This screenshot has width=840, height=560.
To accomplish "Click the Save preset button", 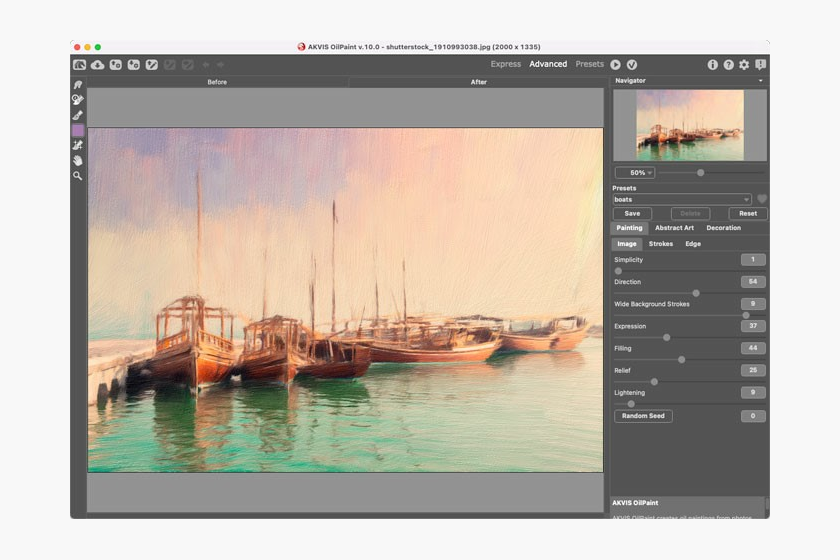I will 632,213.
